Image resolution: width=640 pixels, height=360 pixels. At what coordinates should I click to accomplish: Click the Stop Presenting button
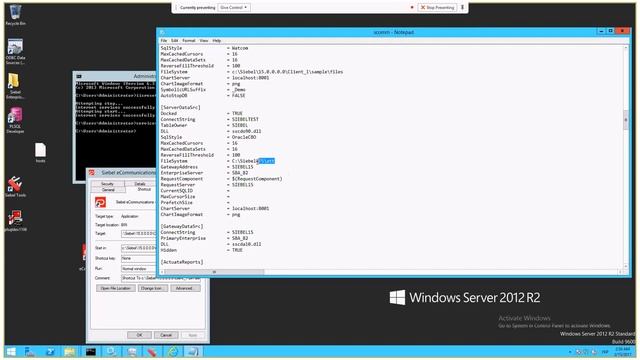click(x=437, y=7)
